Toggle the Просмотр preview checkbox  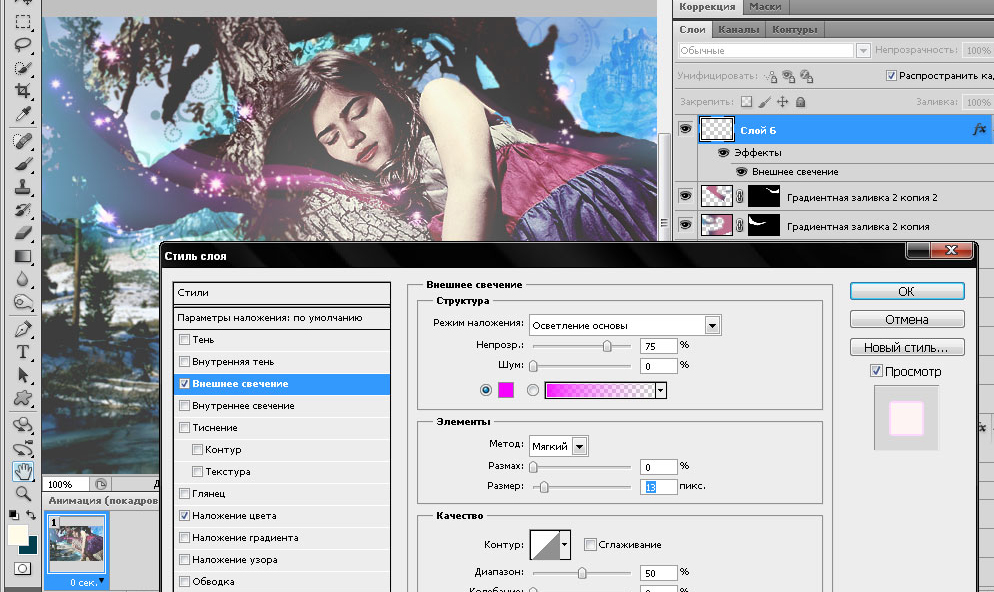point(876,371)
